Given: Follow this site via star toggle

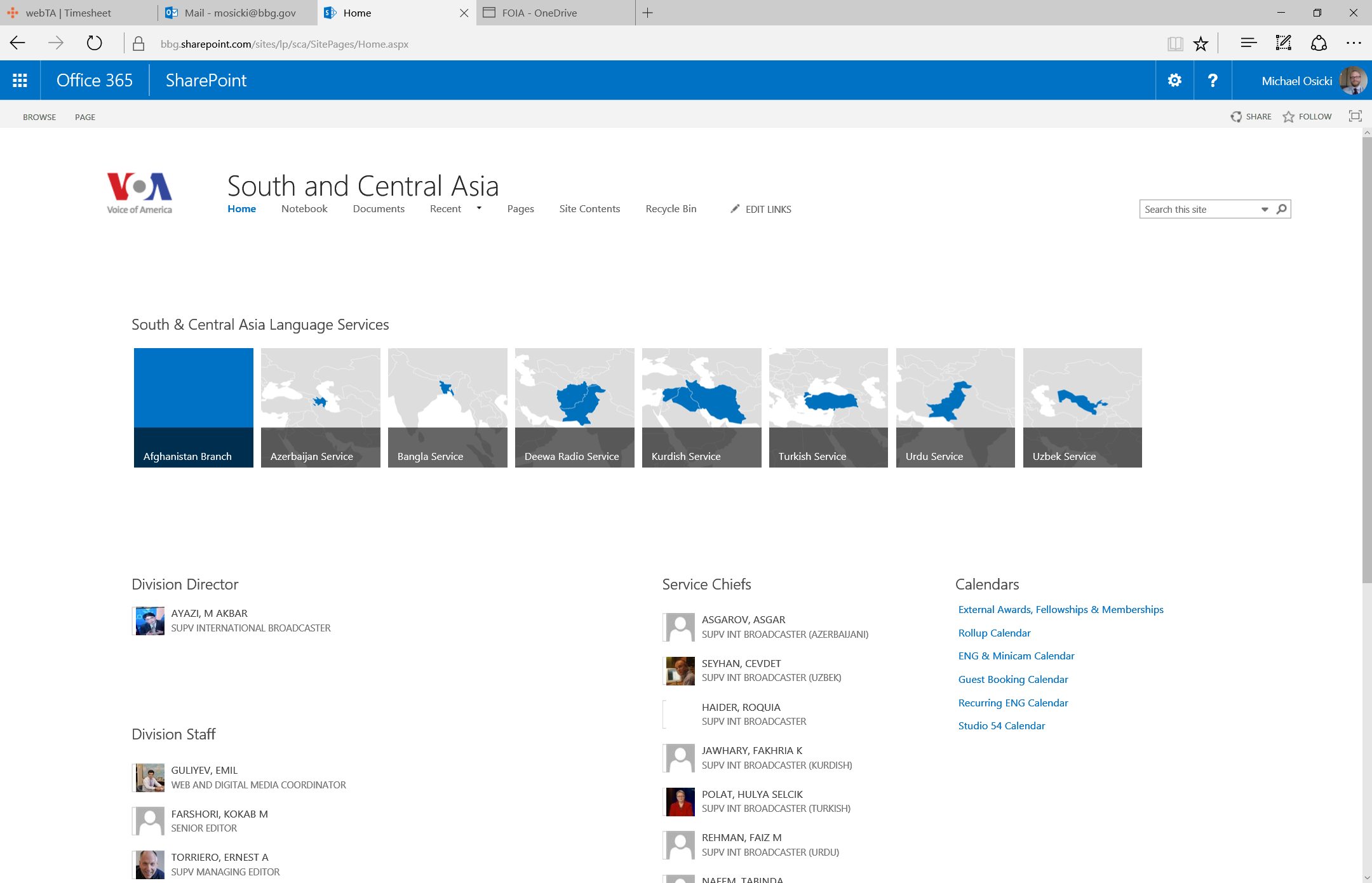Looking at the screenshot, I should tap(1288, 117).
